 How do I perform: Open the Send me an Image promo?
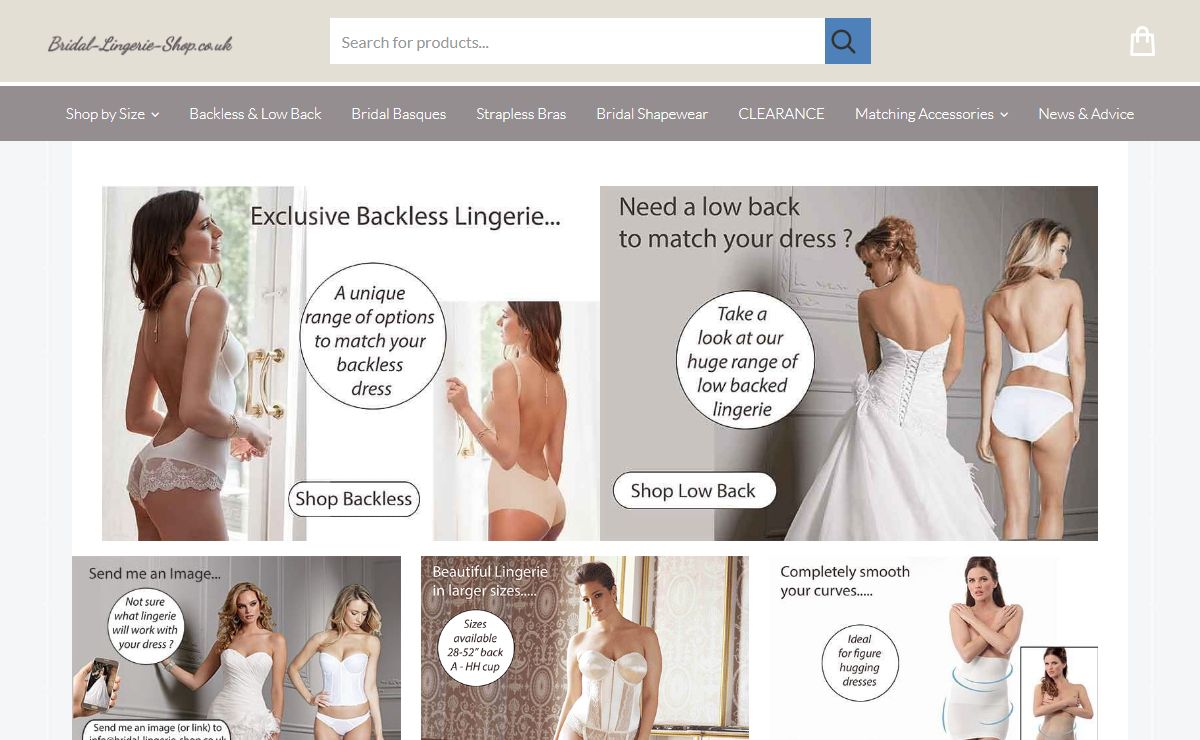click(x=236, y=648)
